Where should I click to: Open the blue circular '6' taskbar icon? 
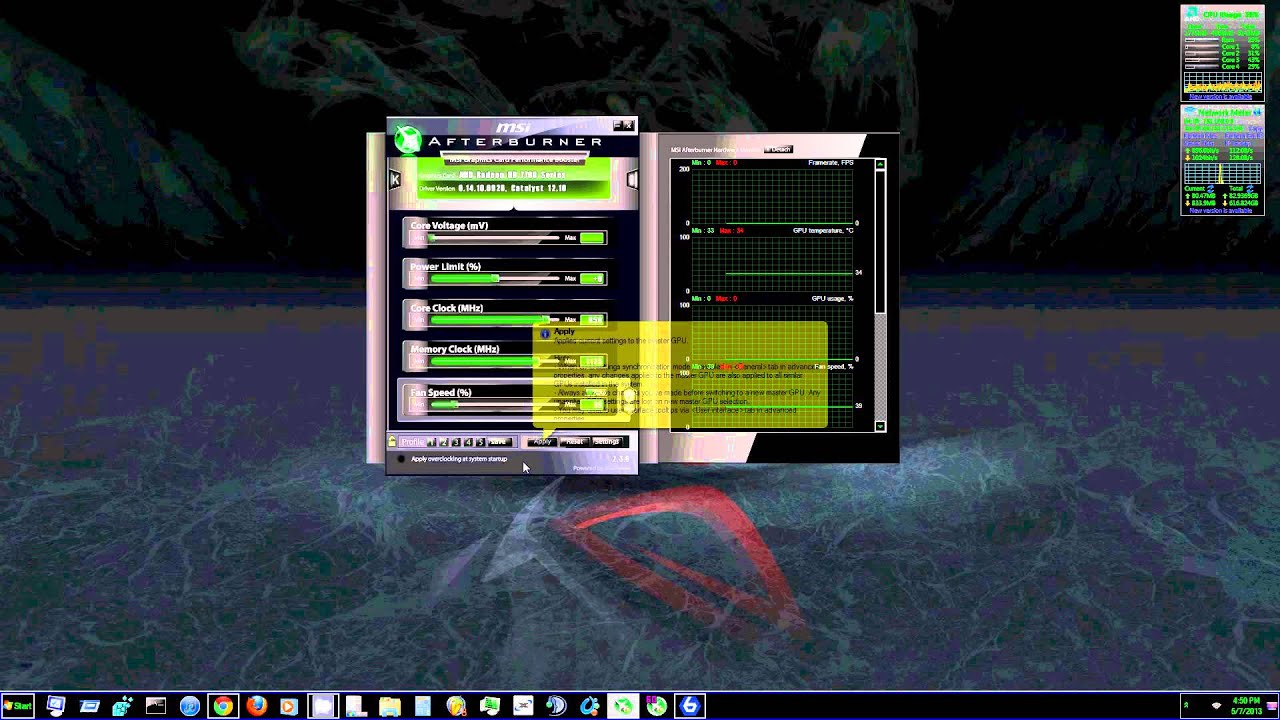point(689,706)
